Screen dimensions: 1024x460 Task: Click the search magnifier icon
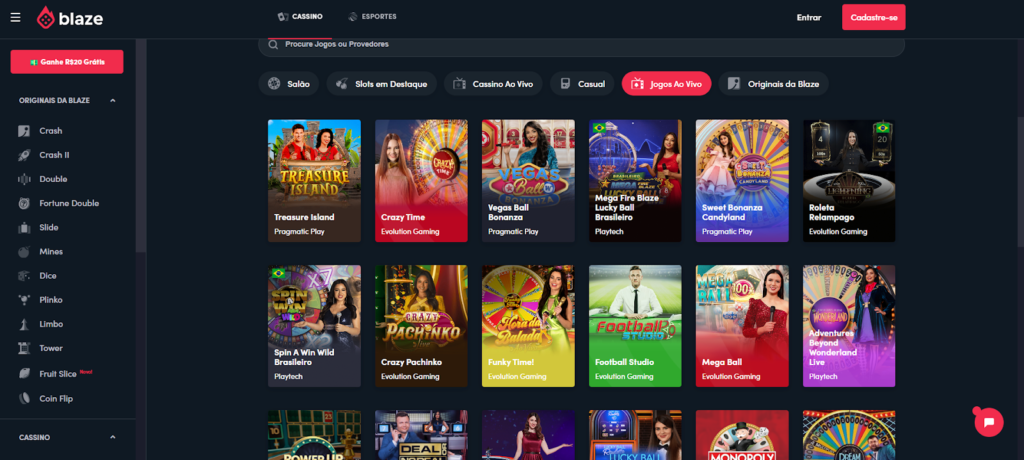point(274,44)
